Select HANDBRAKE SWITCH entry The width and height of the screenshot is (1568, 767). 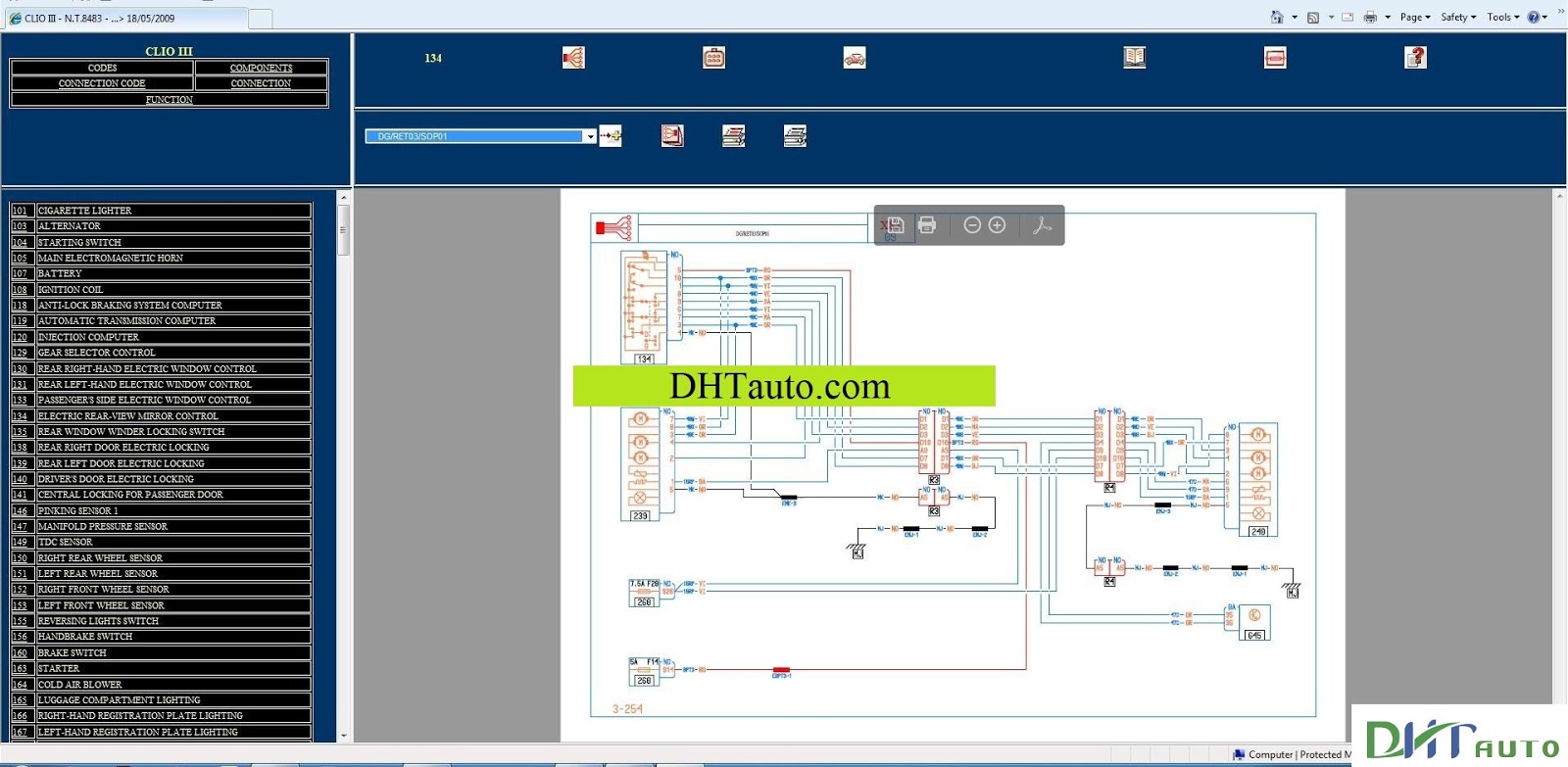pyautogui.click(x=173, y=637)
